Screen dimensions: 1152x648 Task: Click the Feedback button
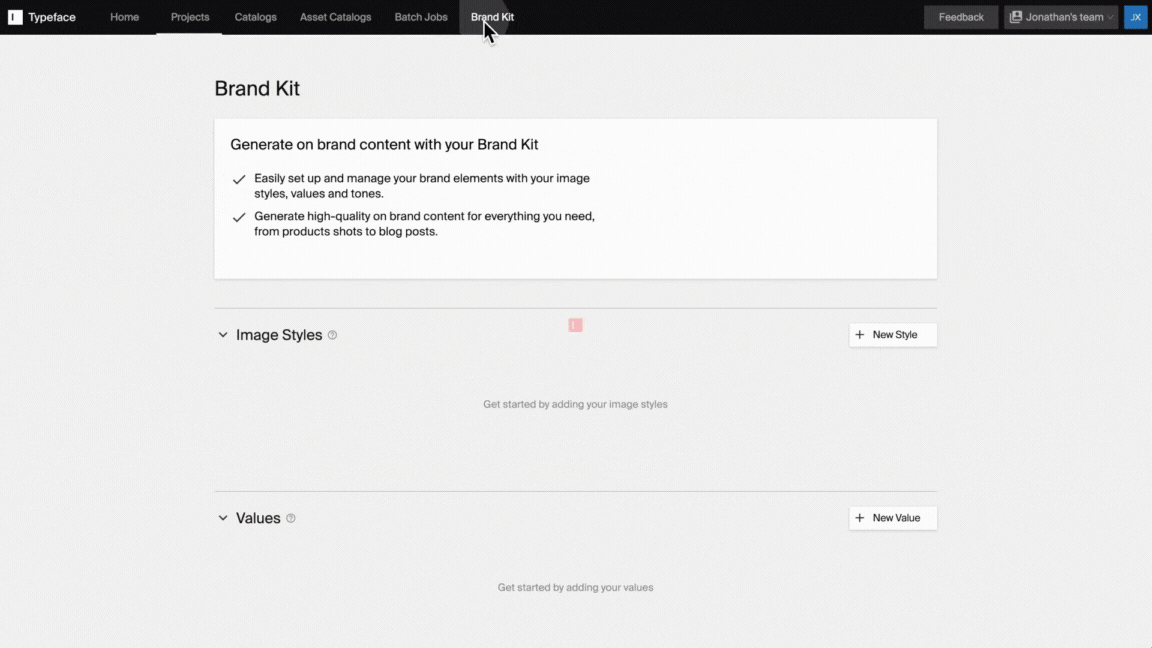coord(959,16)
